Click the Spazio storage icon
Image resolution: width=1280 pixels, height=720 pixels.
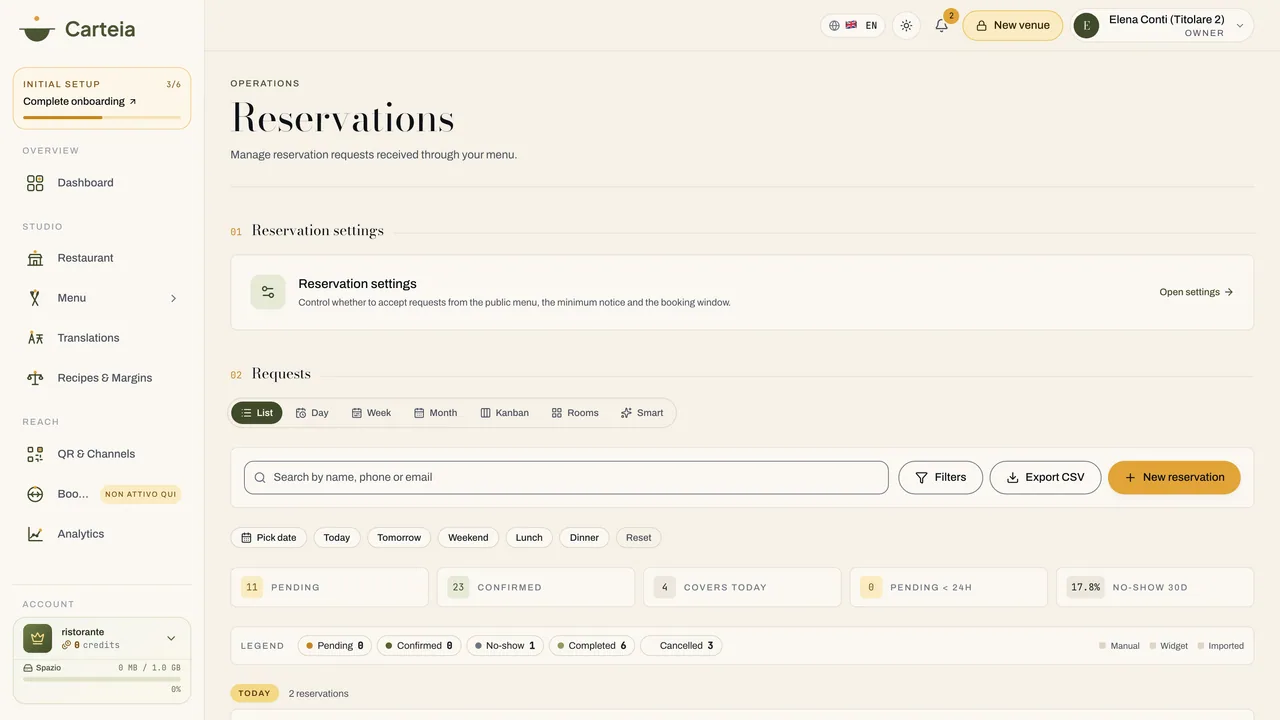[x=28, y=667]
